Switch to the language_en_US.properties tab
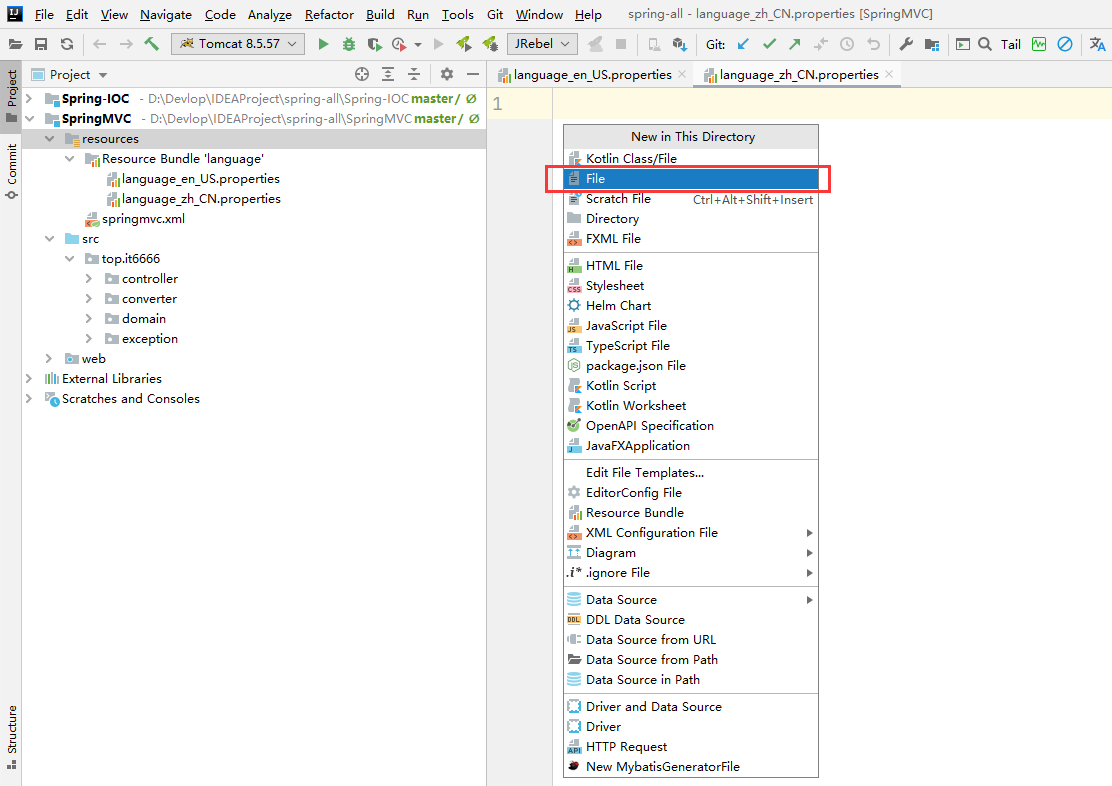The width and height of the screenshot is (1112, 786). [x=592, y=74]
